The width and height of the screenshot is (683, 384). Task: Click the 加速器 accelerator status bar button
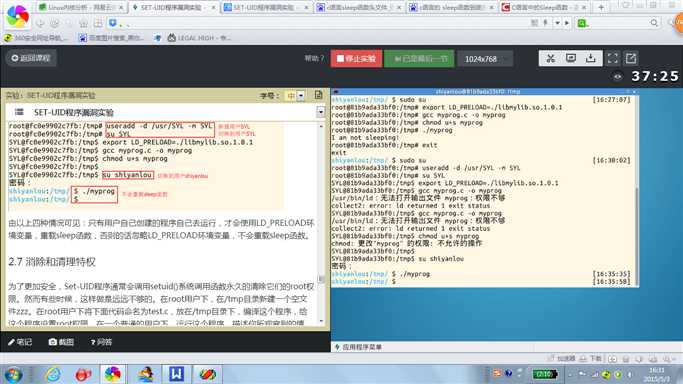tap(562, 359)
